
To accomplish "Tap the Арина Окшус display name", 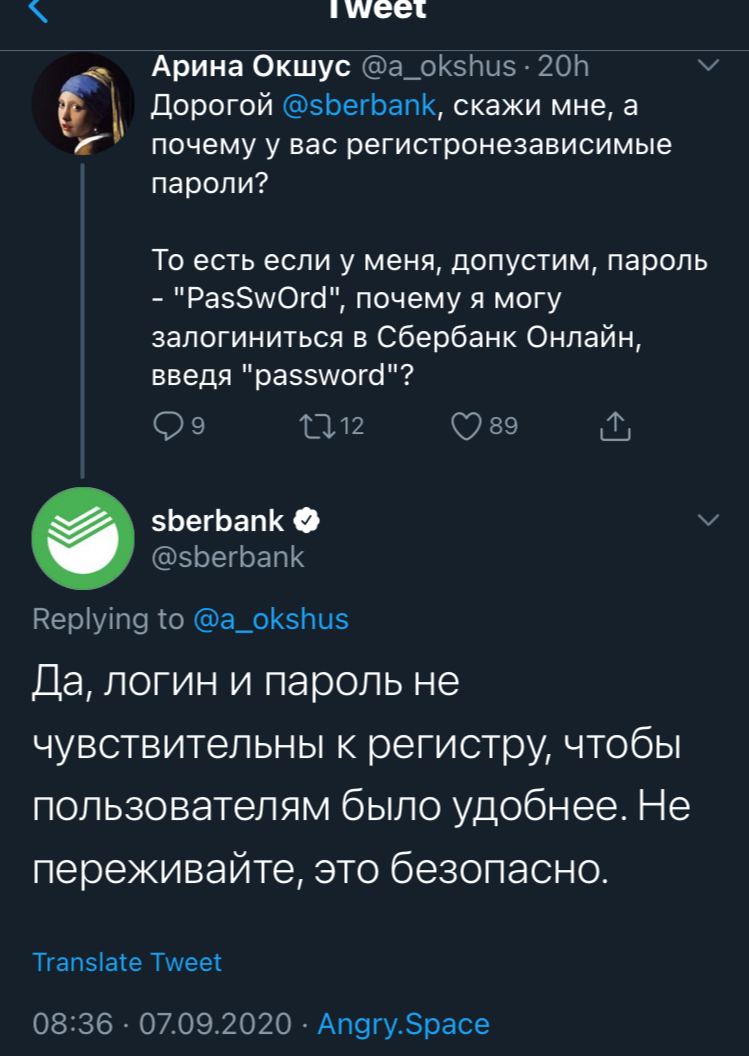I will coord(250,67).
